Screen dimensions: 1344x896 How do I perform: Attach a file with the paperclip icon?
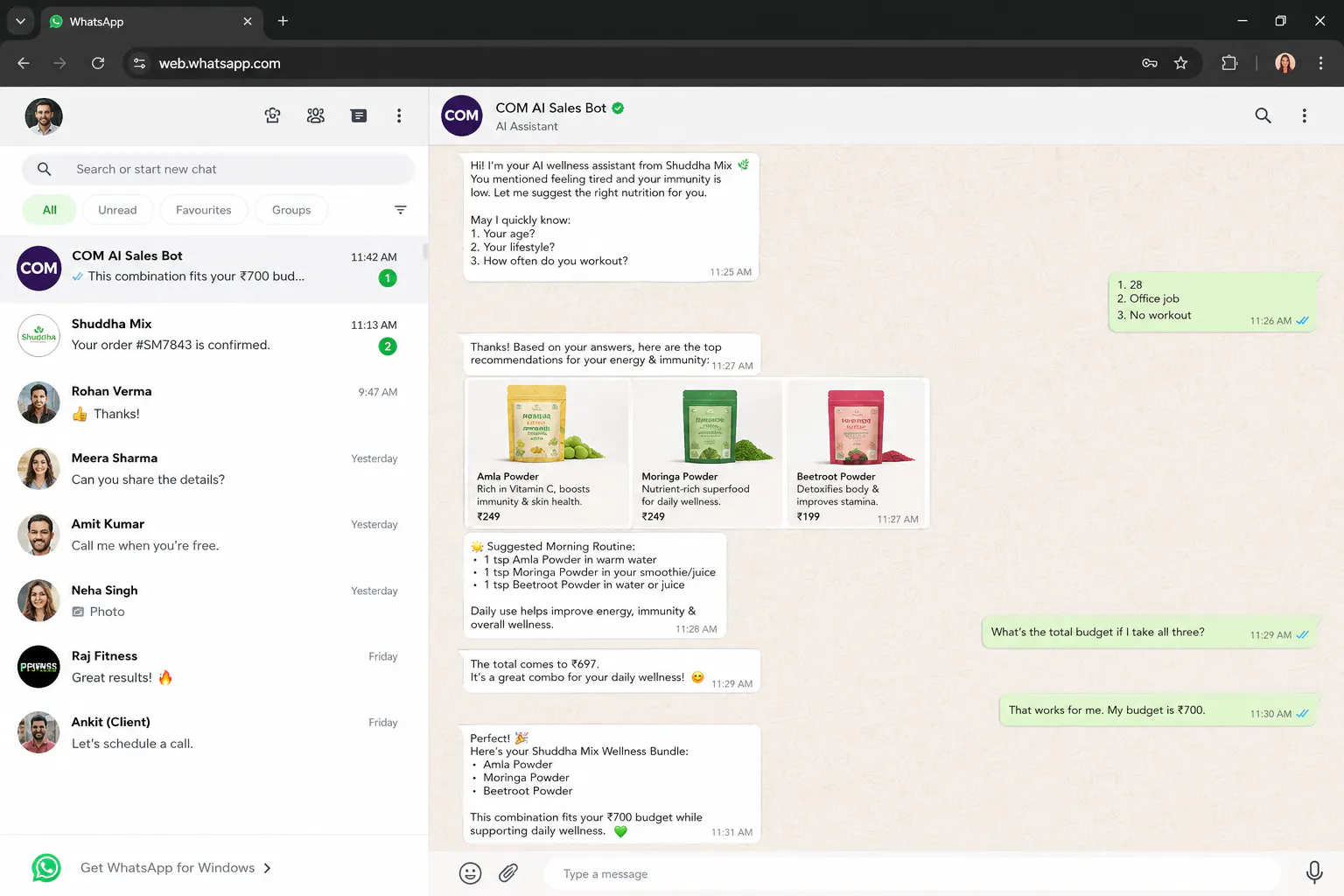point(508,873)
